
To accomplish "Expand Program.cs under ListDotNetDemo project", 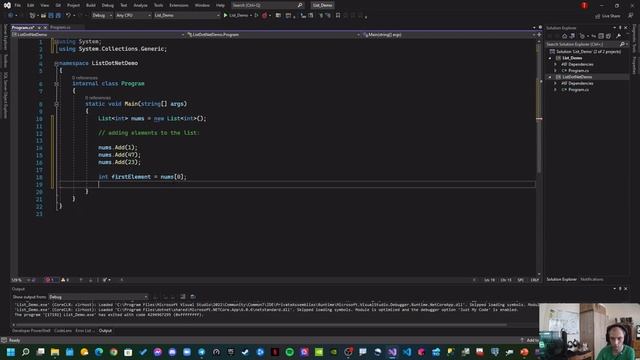I will 555,90.
